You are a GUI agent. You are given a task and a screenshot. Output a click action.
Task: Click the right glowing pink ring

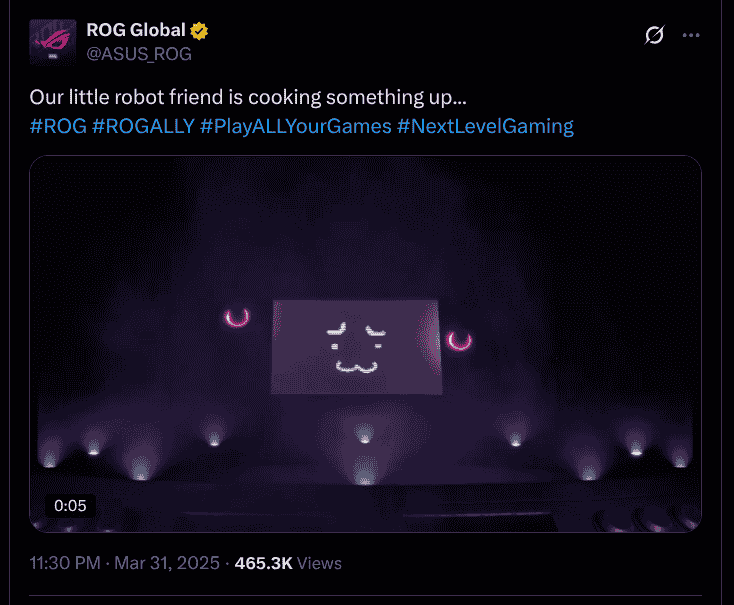click(459, 341)
